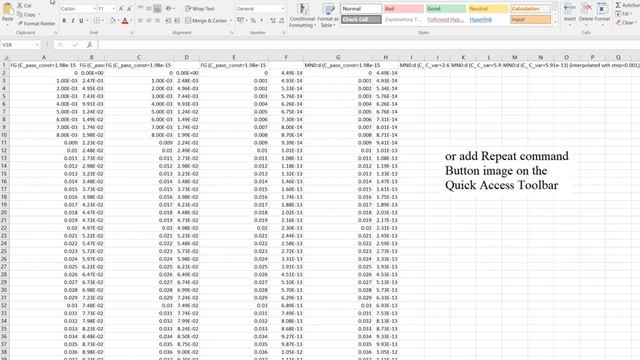Click Increase Indent icon
640x360 pixels.
click(x=177, y=20)
